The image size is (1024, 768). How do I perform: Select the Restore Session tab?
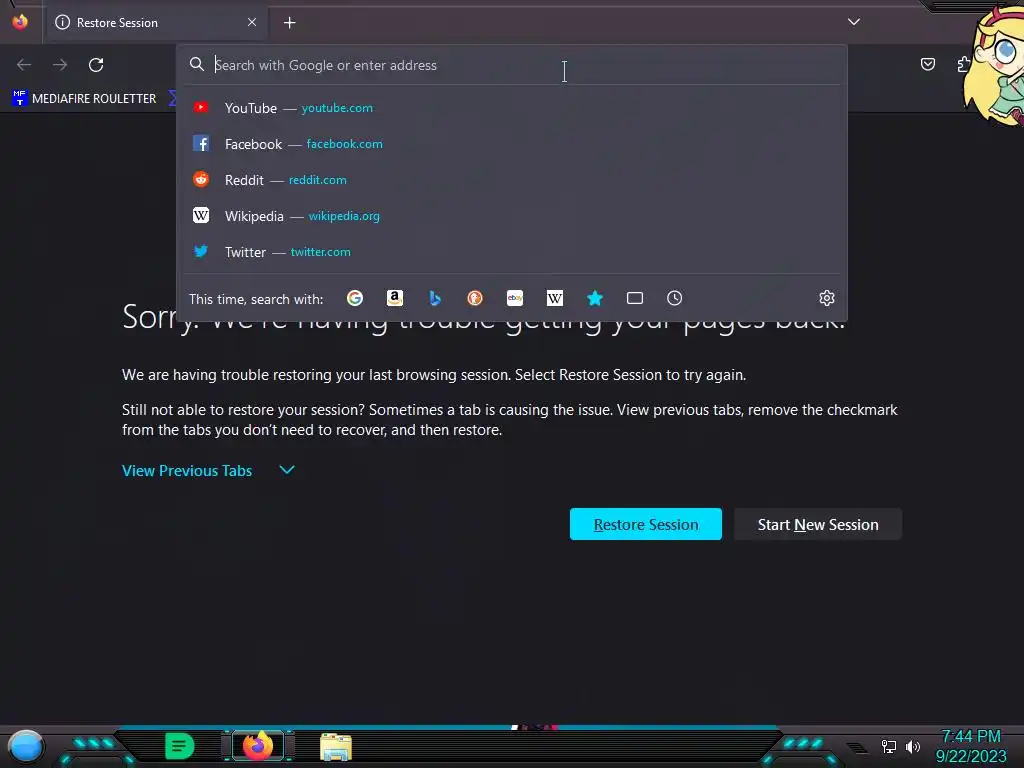point(155,22)
